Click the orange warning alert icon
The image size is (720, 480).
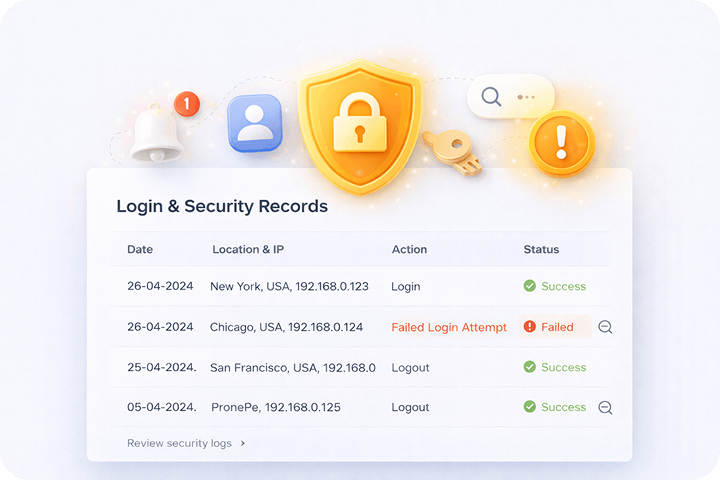561,142
